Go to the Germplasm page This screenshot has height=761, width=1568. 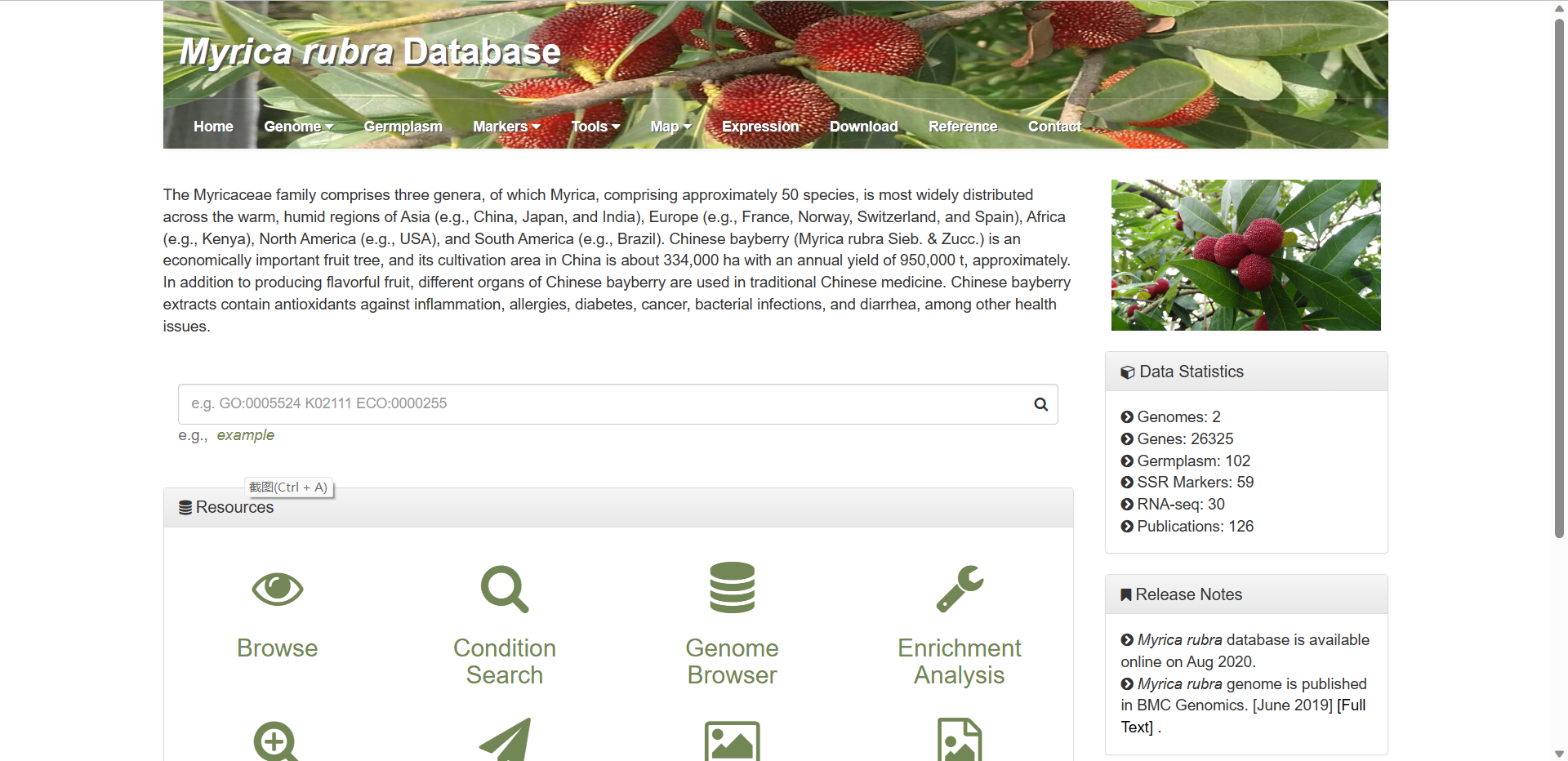(x=403, y=127)
